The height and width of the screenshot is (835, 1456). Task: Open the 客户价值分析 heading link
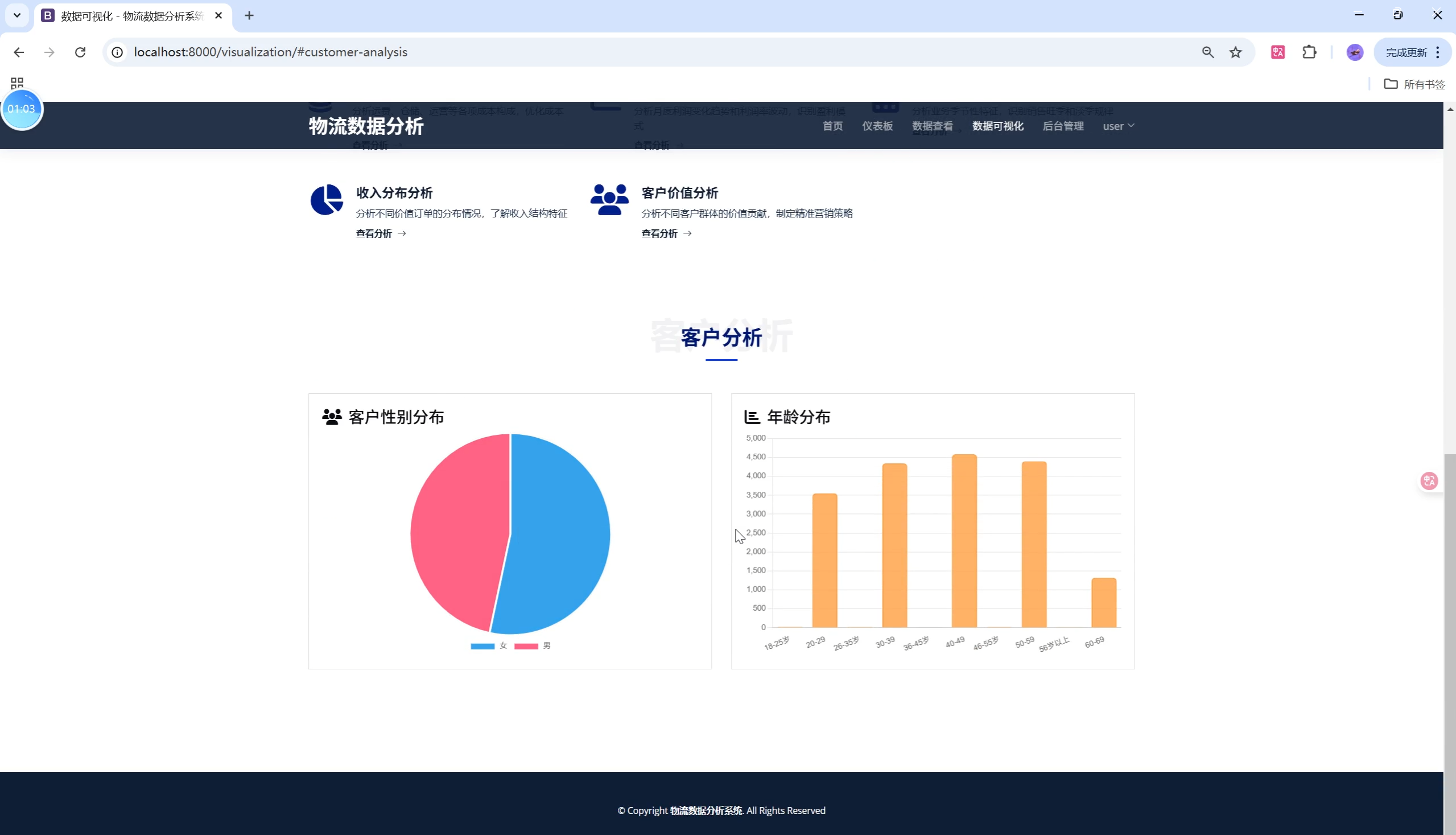click(680, 193)
